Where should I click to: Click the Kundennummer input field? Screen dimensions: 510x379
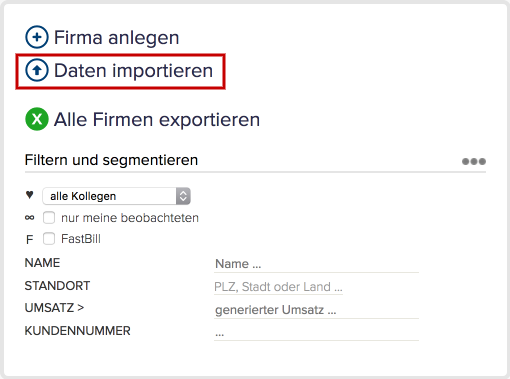pos(316,333)
